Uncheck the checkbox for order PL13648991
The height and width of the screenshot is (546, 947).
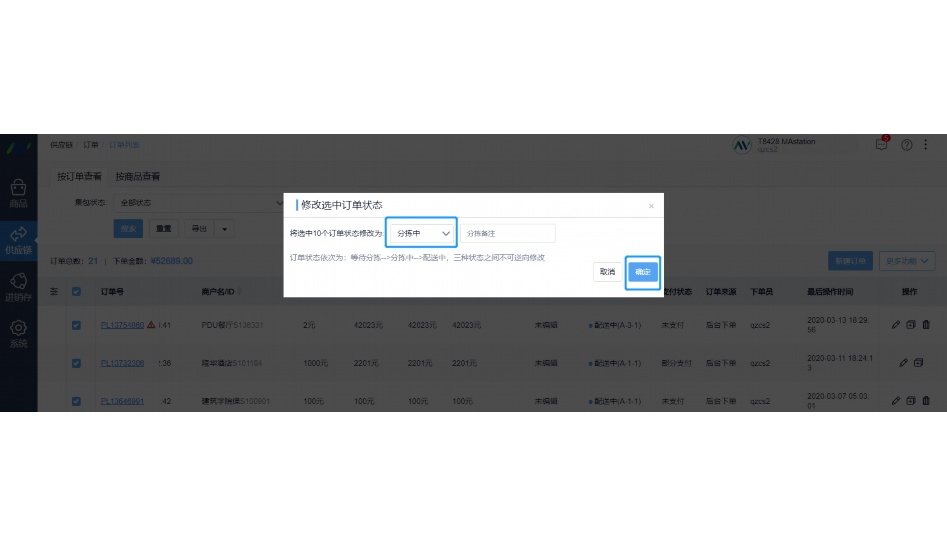point(76,401)
